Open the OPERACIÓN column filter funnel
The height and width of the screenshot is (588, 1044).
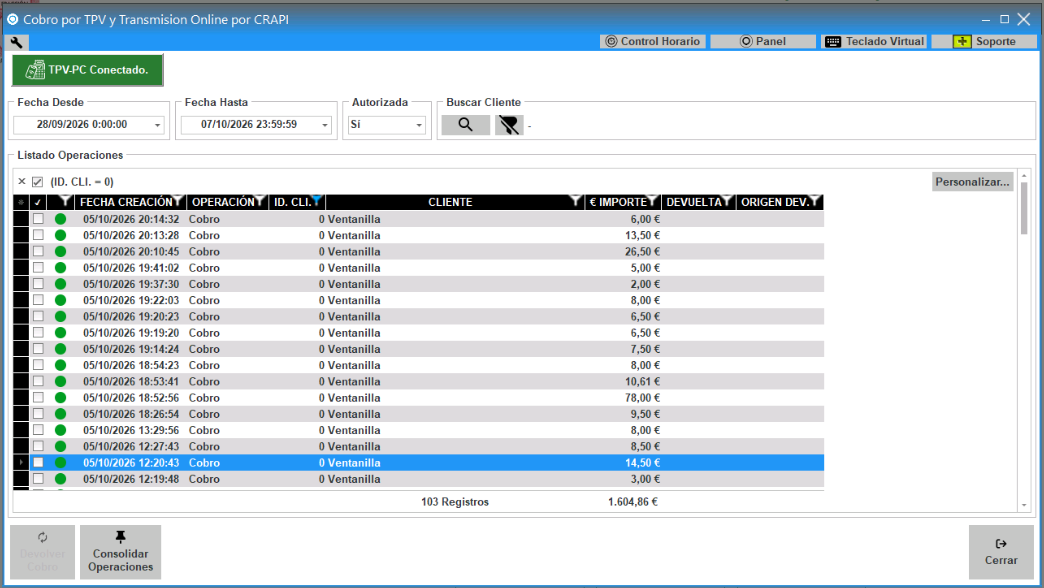coord(260,200)
